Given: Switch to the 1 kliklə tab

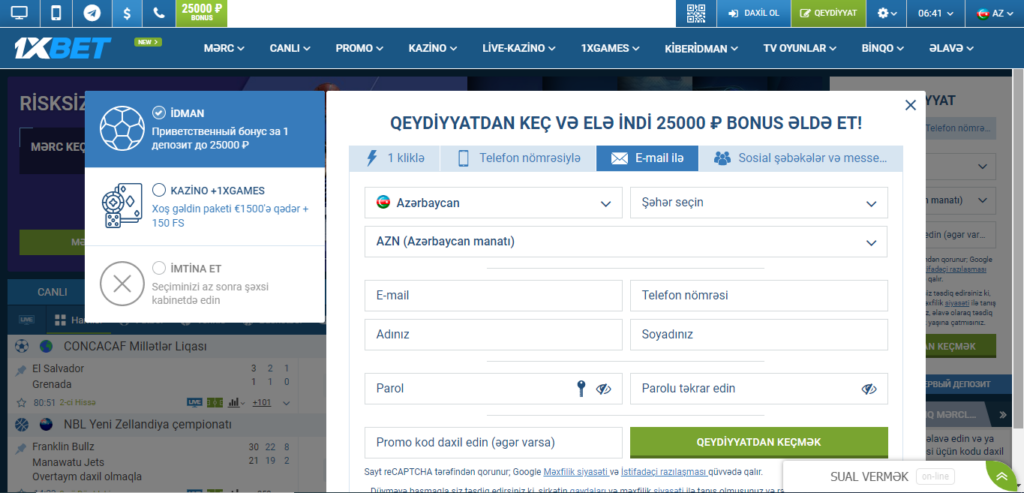Looking at the screenshot, I should click(x=394, y=158).
